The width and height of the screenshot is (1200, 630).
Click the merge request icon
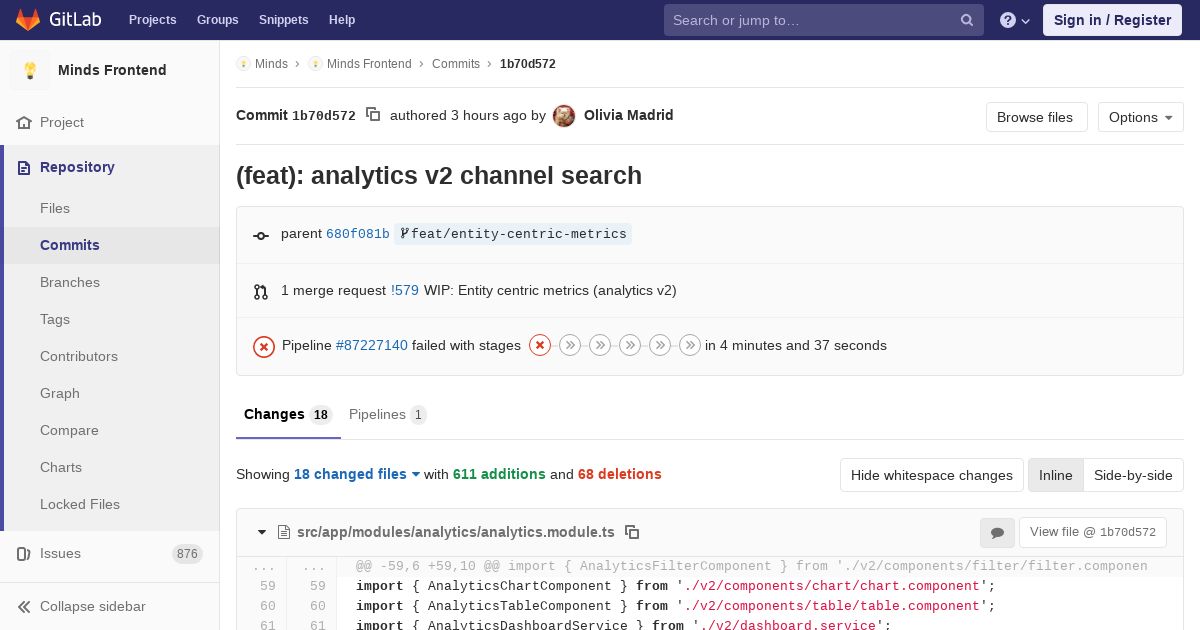[261, 292]
